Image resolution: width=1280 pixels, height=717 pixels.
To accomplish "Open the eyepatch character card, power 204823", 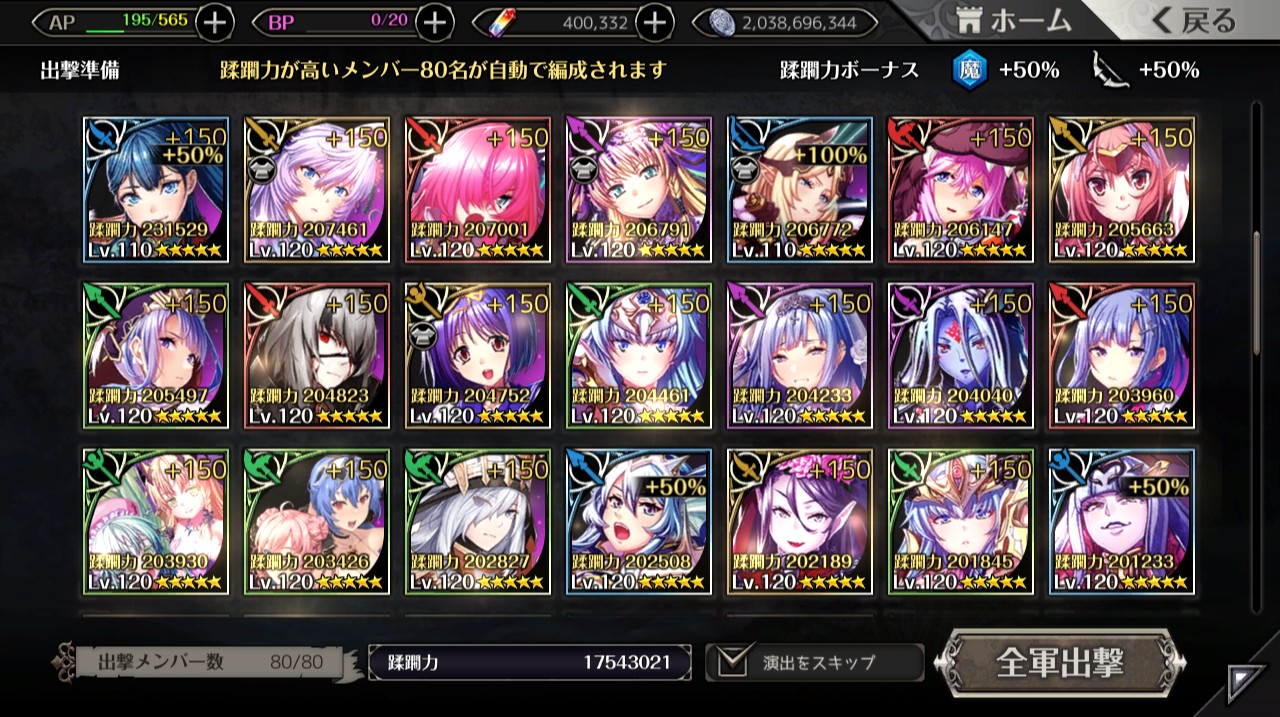I will pyautogui.click(x=317, y=356).
